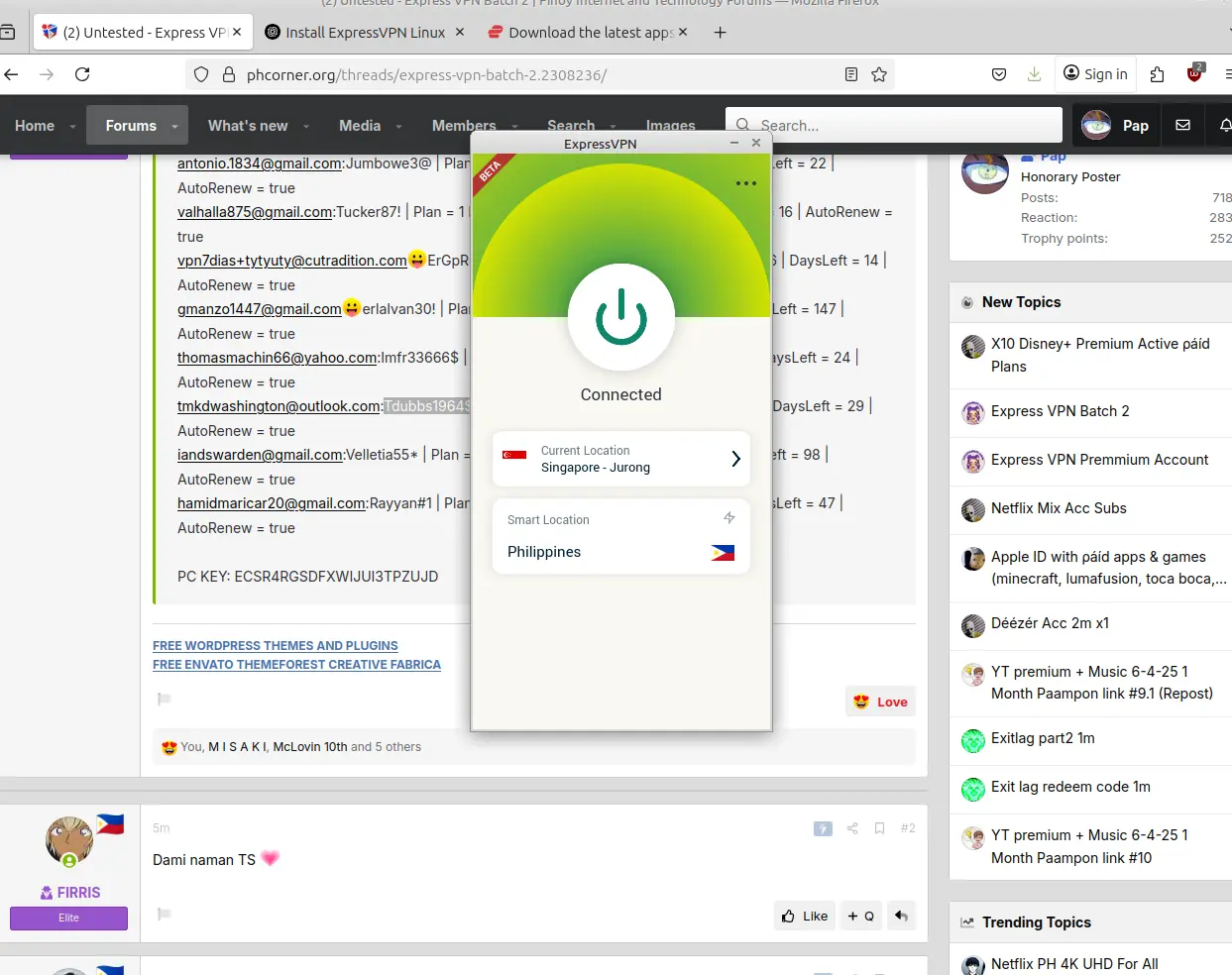Viewport: 1232px width, 975px height.
Task: Click the tracking protection shield icon
Action: (x=201, y=74)
